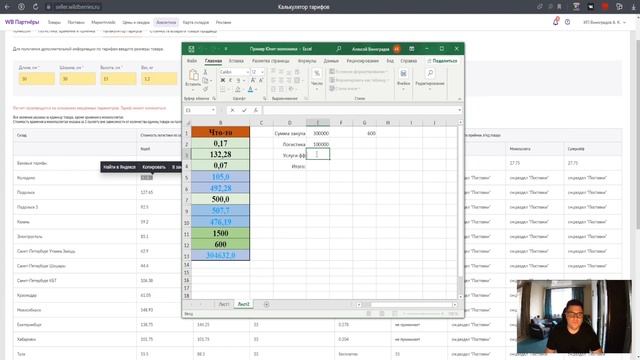Collapse the Excel ribbon with the caret
The image size is (640, 360).
point(459,99)
